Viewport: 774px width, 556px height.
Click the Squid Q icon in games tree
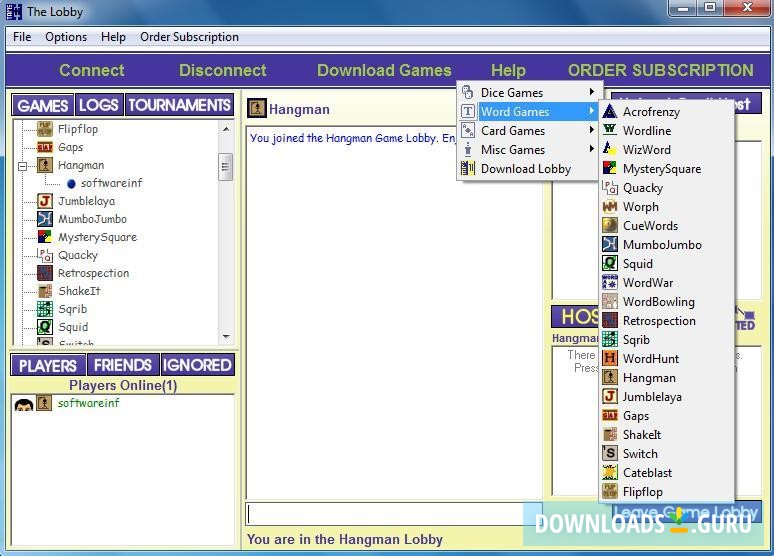[44, 327]
